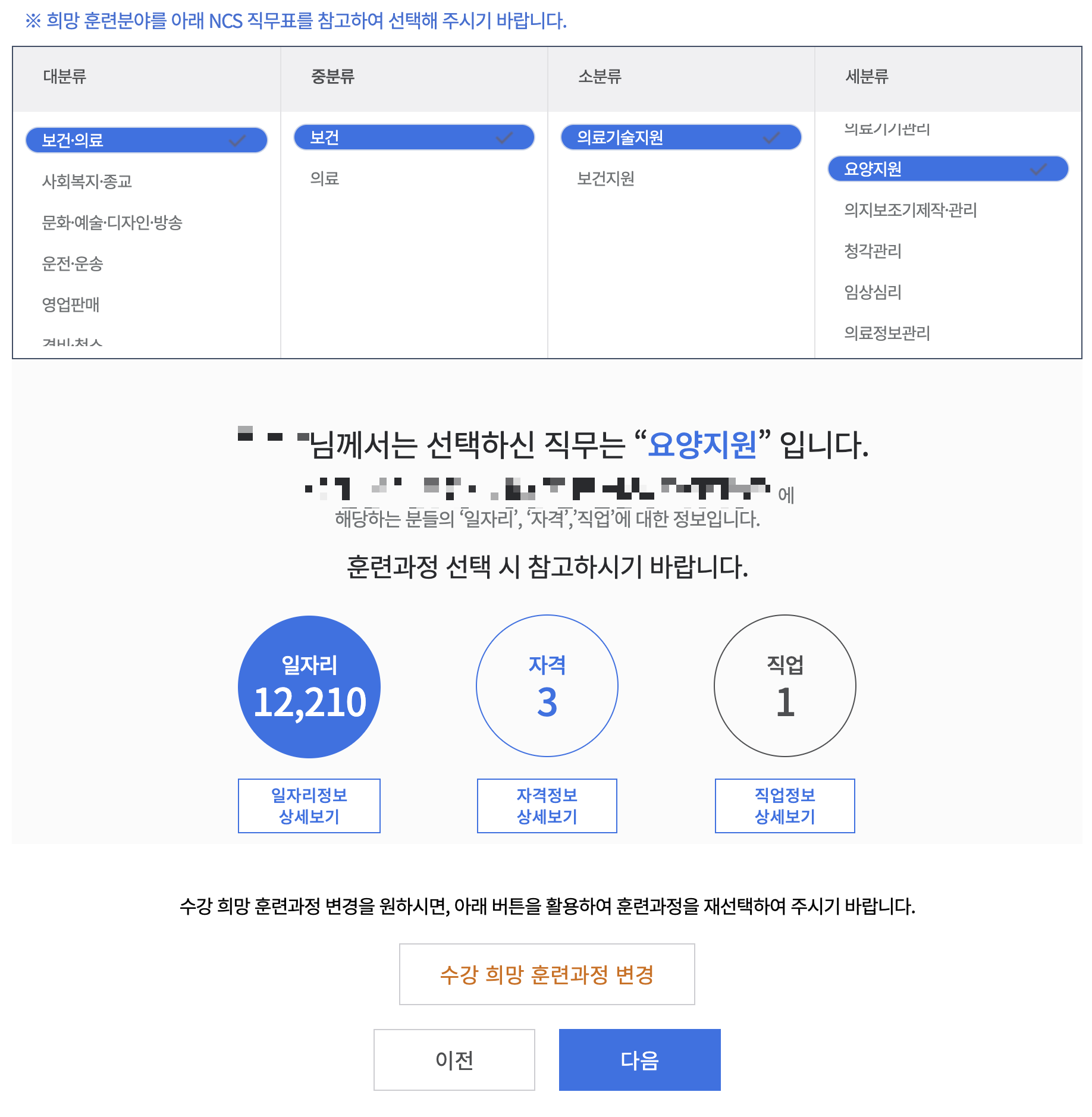Select 운전·운송 from the 대분류 column
Viewport: 1092px width, 1117px height.
click(73, 265)
